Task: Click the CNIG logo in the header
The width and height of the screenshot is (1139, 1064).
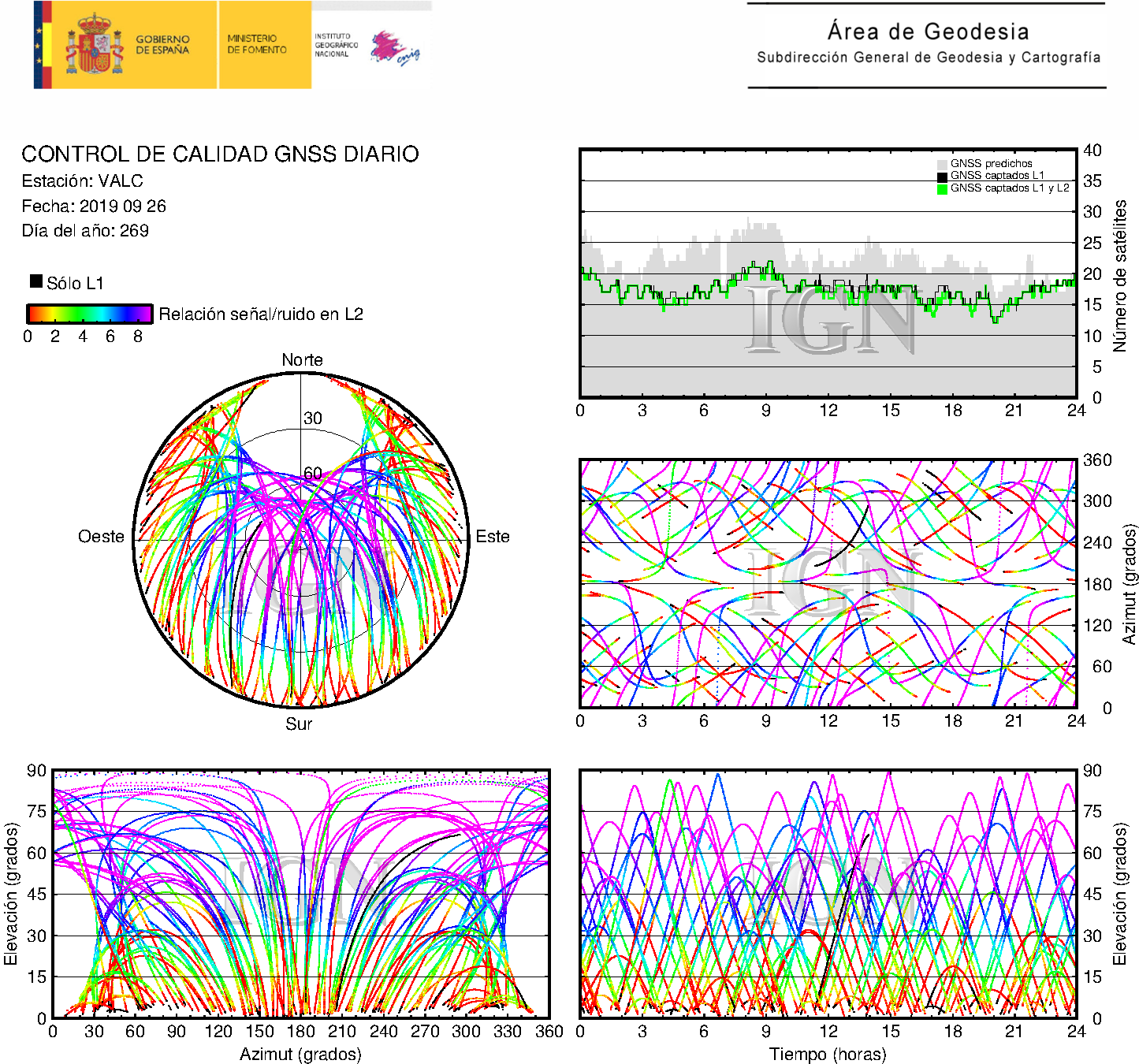Action: pyautogui.click(x=396, y=49)
